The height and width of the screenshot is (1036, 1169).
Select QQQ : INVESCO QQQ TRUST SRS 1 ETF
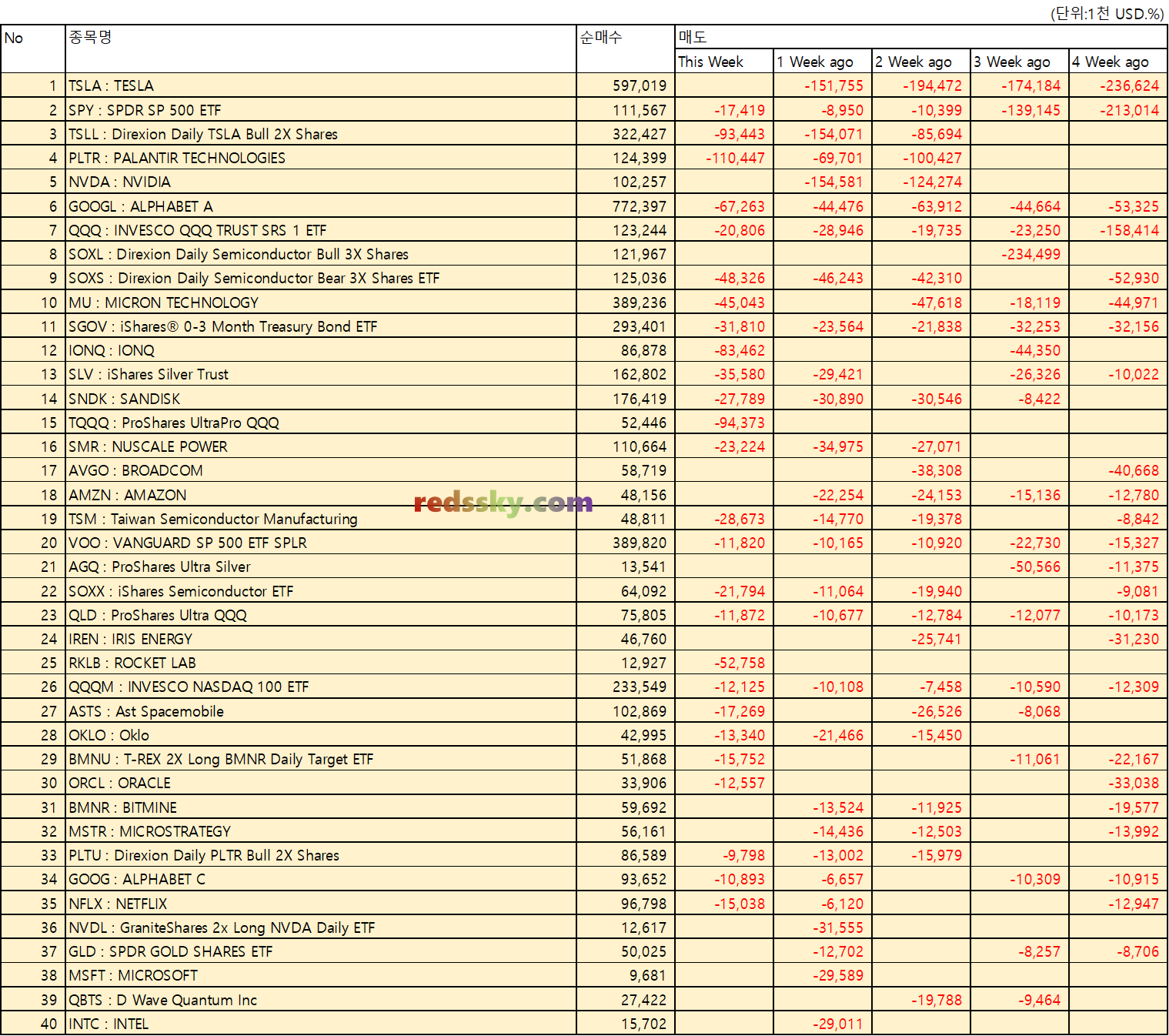tap(198, 230)
